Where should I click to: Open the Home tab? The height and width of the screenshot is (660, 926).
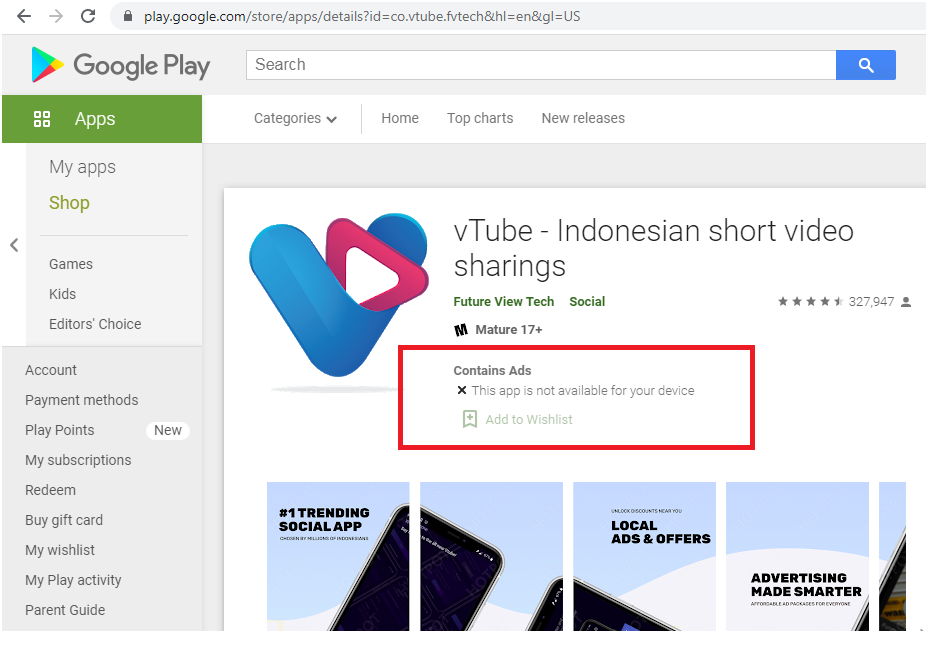tap(400, 118)
